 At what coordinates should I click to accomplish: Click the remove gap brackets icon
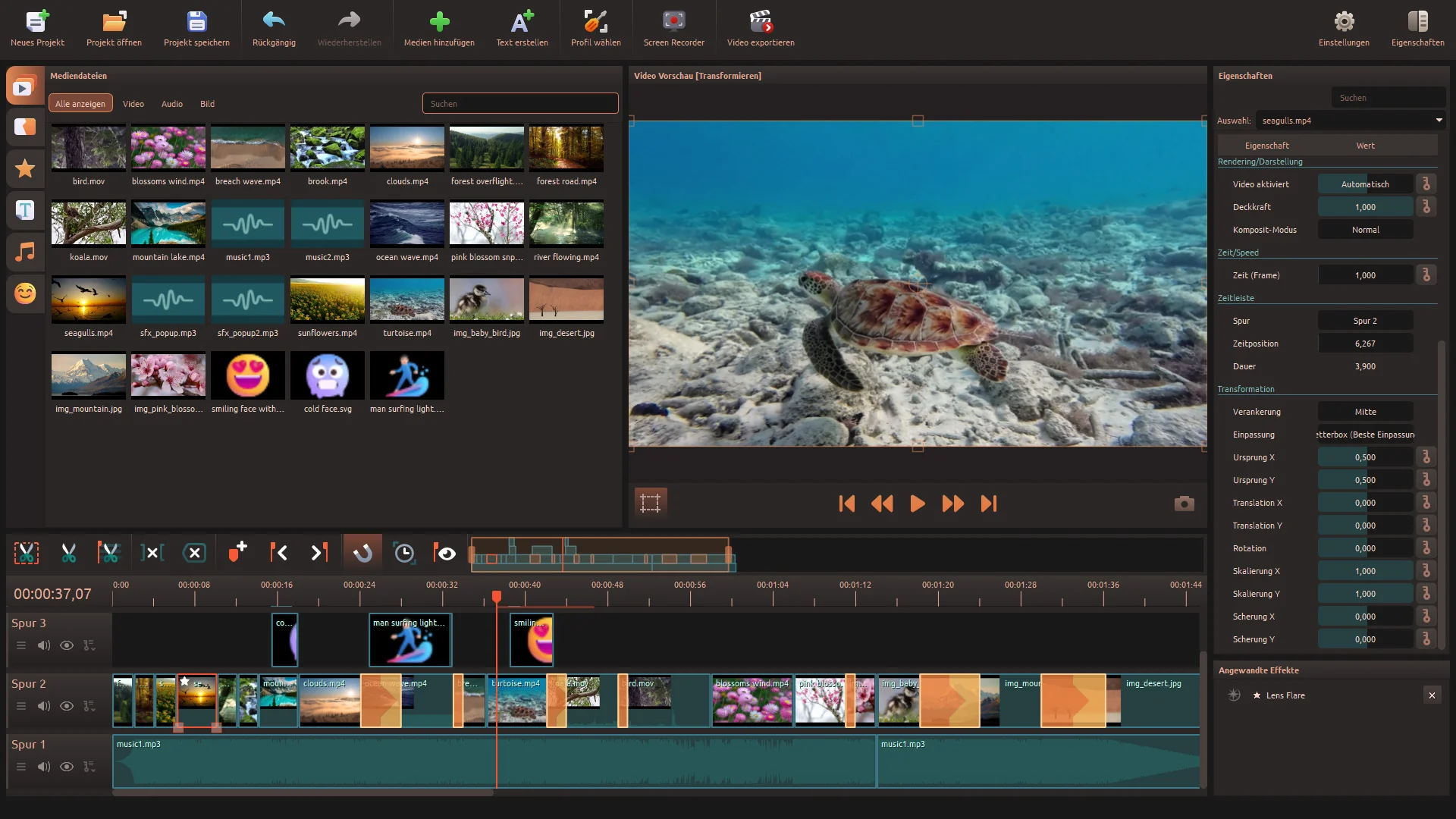point(152,553)
